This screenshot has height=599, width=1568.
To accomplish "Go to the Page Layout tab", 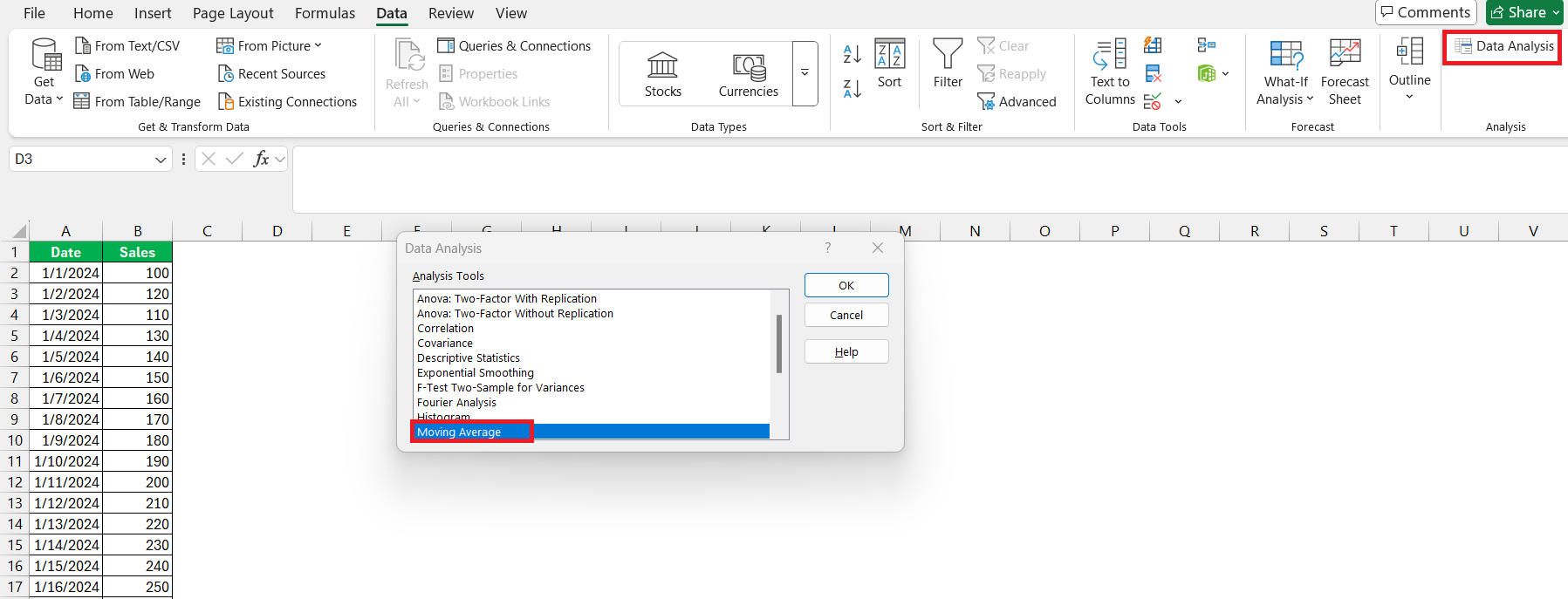I will pyautogui.click(x=233, y=13).
